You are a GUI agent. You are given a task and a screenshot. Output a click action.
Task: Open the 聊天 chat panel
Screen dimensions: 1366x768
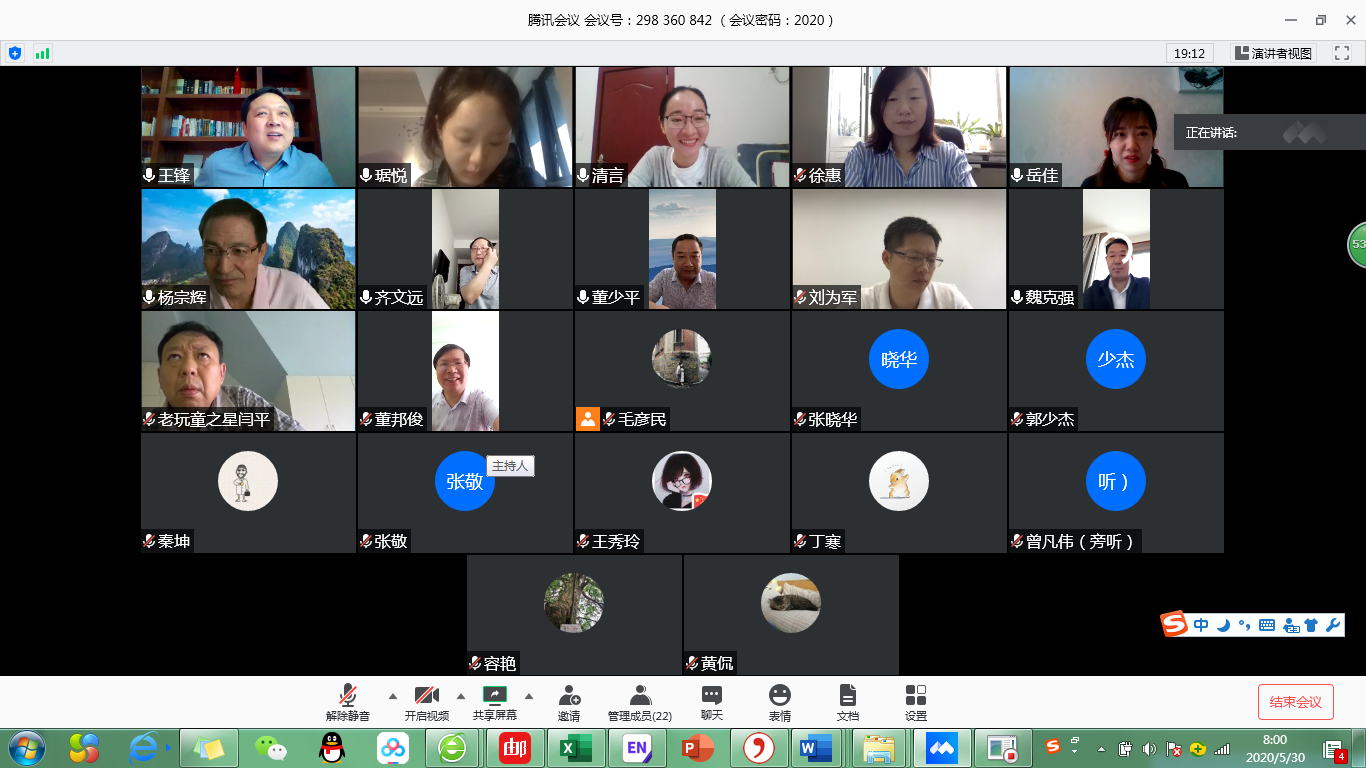711,701
